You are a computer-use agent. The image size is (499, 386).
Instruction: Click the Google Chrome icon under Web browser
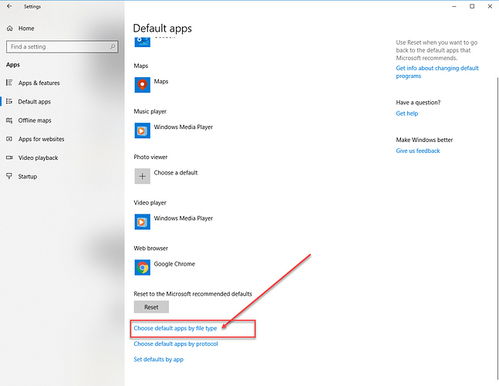click(x=142, y=267)
